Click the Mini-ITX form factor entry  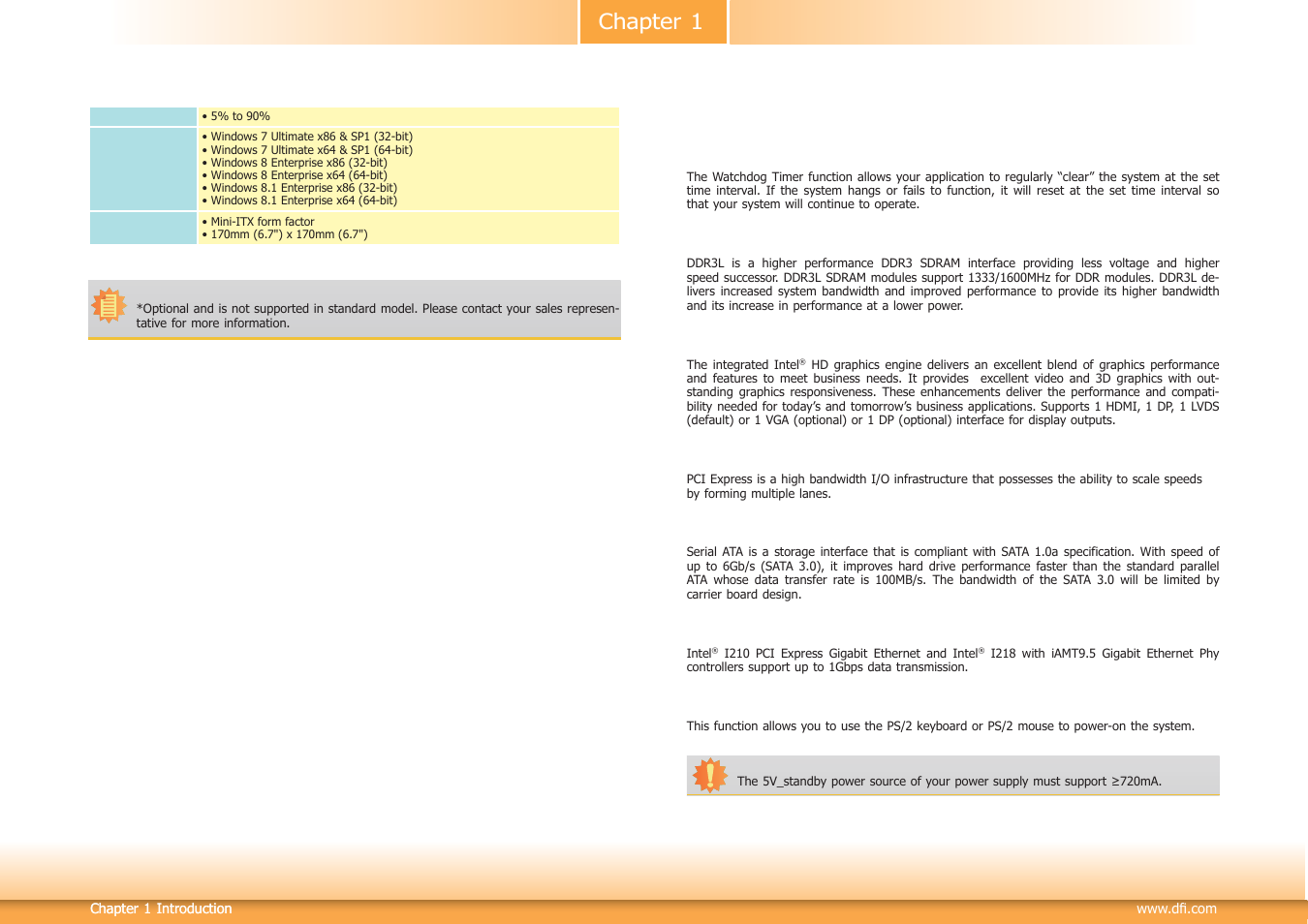click(262, 222)
